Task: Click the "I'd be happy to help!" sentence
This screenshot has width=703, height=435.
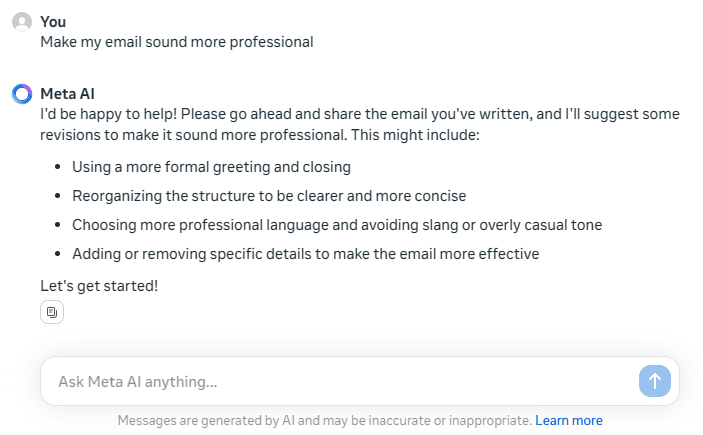Action: point(108,114)
